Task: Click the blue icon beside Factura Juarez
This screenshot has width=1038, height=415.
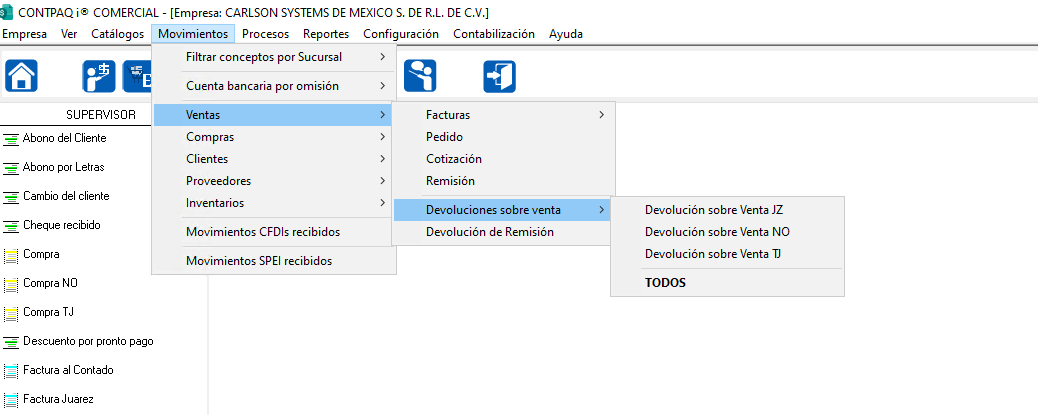Action: [11, 400]
